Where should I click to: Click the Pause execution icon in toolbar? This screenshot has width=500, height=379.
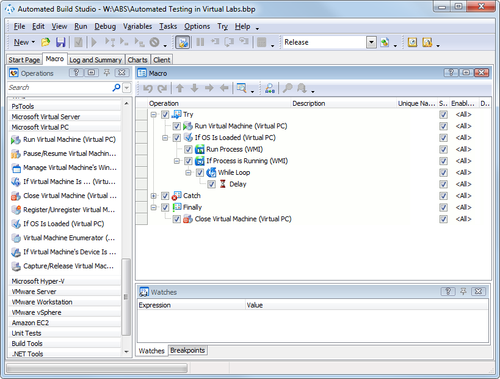pyautogui.click(x=200, y=42)
